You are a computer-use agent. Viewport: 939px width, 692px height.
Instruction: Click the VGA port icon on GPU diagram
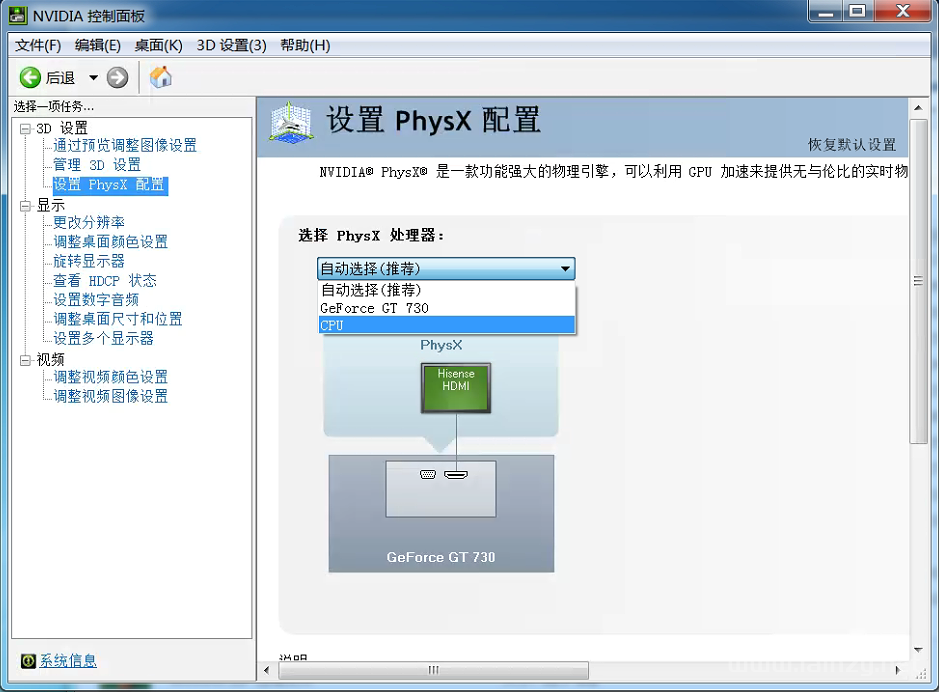[x=428, y=474]
